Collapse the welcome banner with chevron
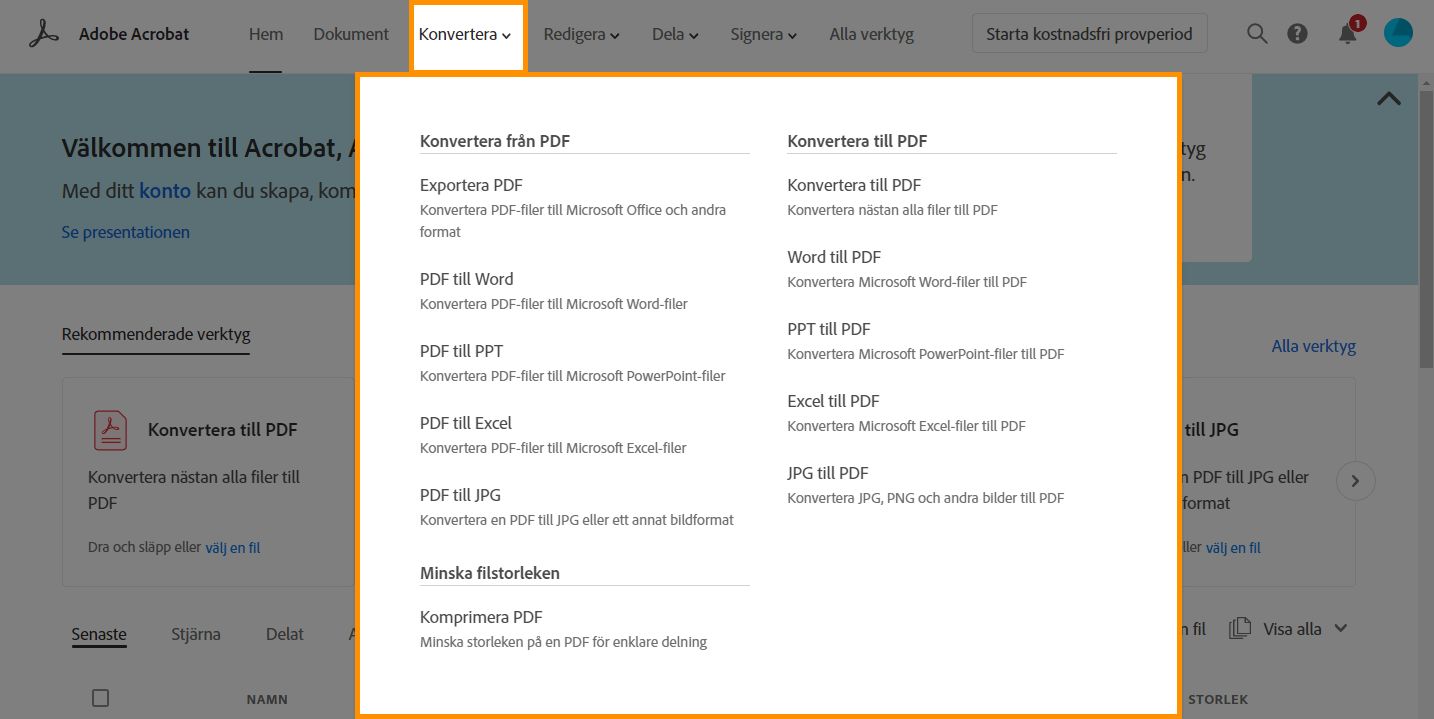1434x719 pixels. [x=1388, y=98]
